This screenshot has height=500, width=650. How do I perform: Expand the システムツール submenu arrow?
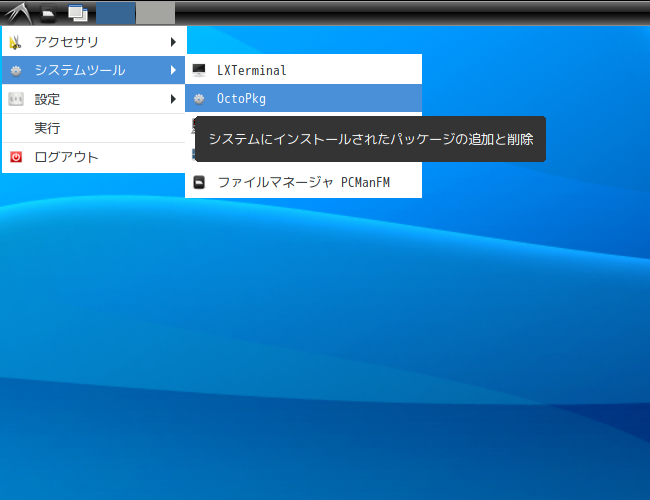[x=173, y=70]
